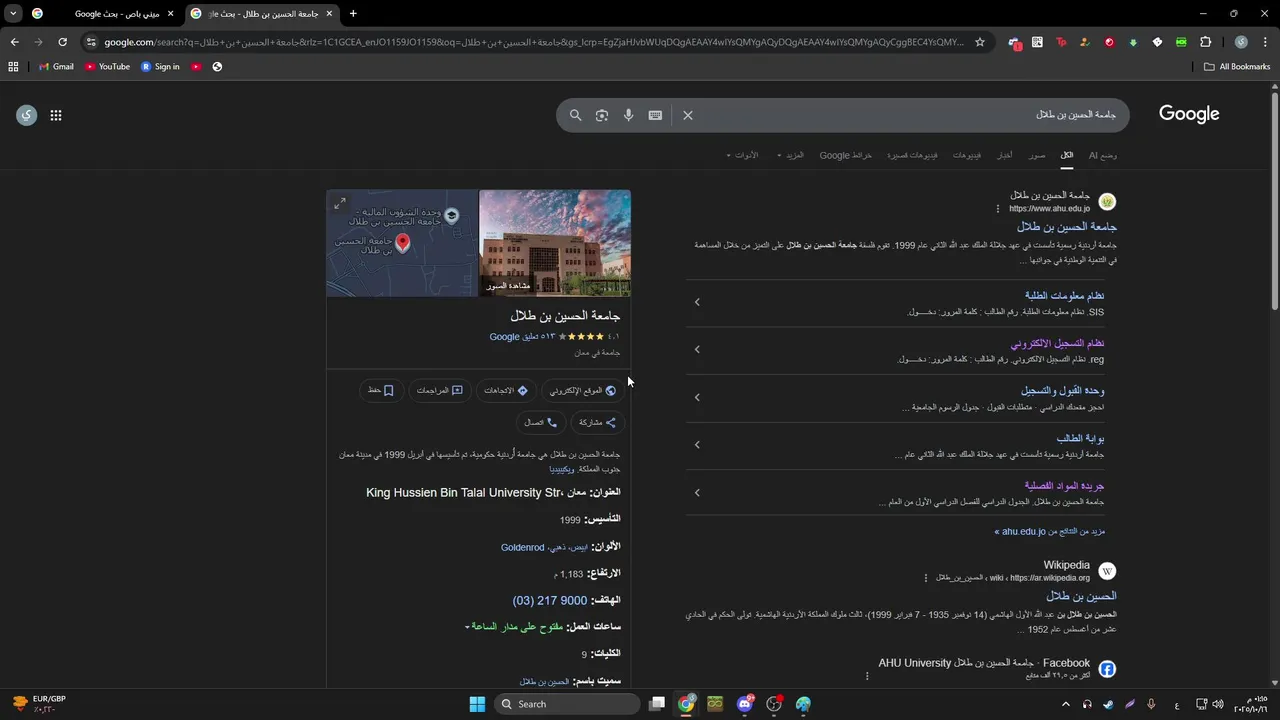Switch to the أخبار (News) search tab
This screenshot has width=1280, height=720.
tap(1005, 155)
